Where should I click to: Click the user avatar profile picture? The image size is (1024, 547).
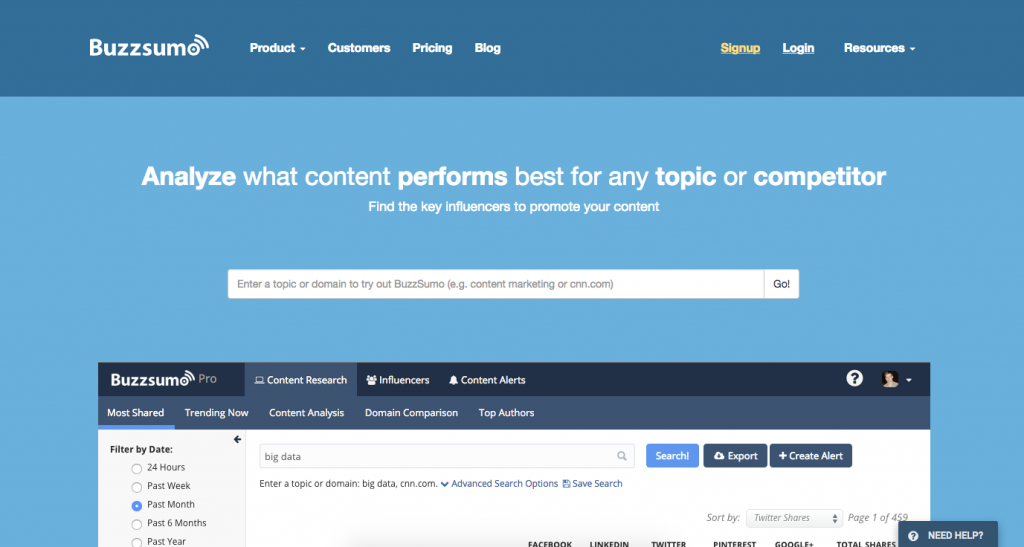click(x=890, y=379)
